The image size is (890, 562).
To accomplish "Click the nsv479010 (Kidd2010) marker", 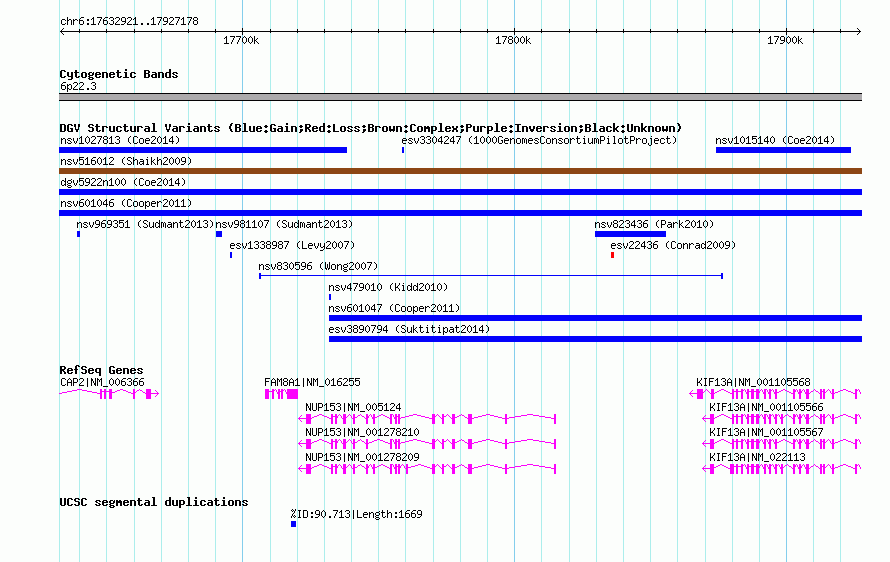I will coord(330,297).
